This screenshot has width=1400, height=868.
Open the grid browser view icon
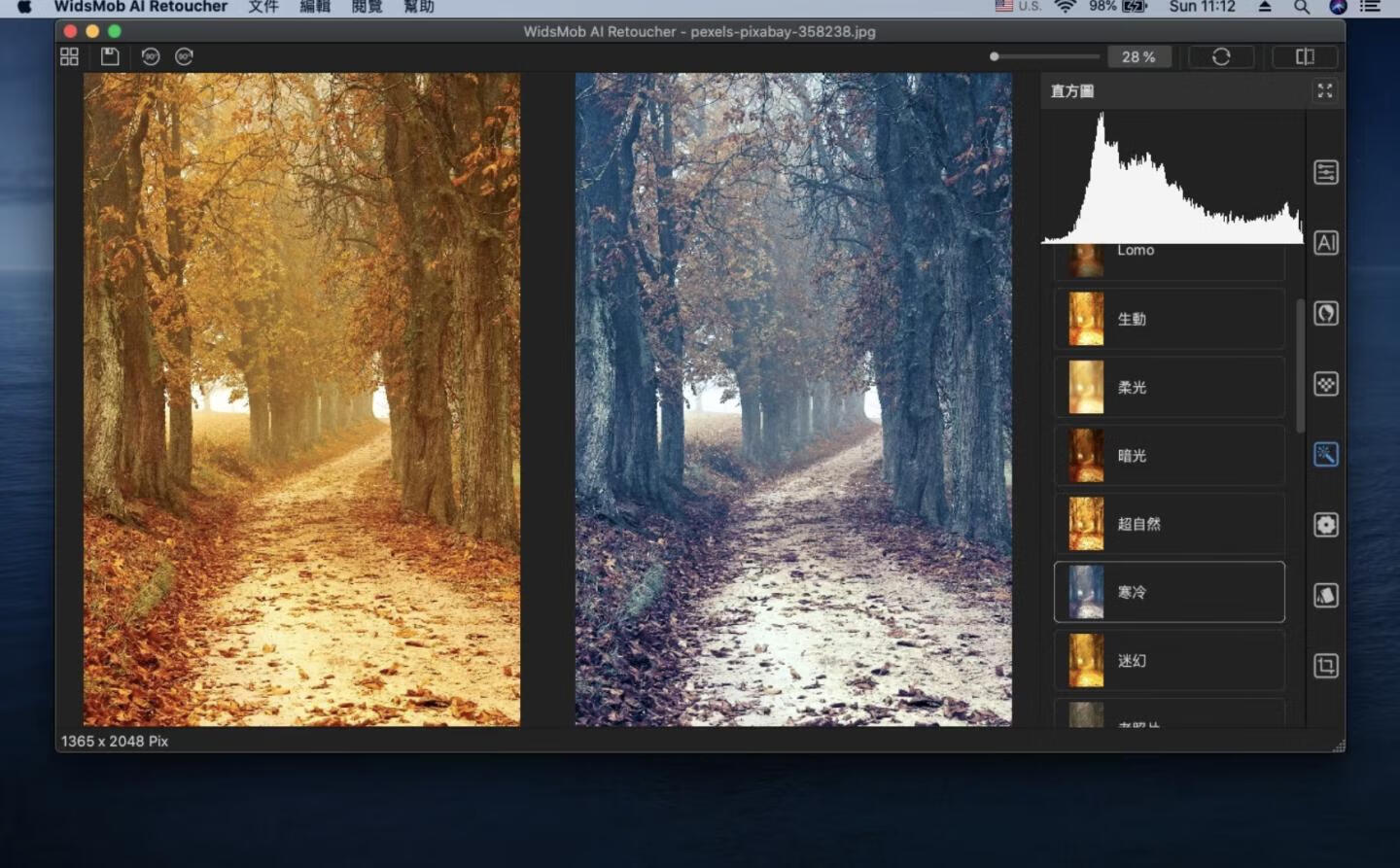point(69,56)
